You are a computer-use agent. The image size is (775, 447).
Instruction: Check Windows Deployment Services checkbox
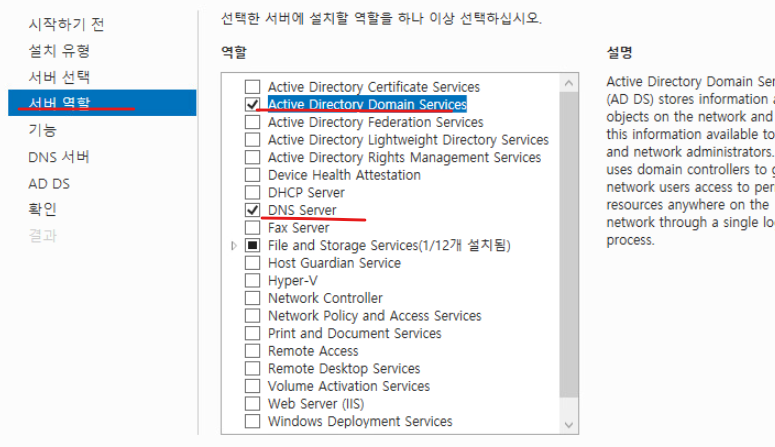tap(253, 421)
